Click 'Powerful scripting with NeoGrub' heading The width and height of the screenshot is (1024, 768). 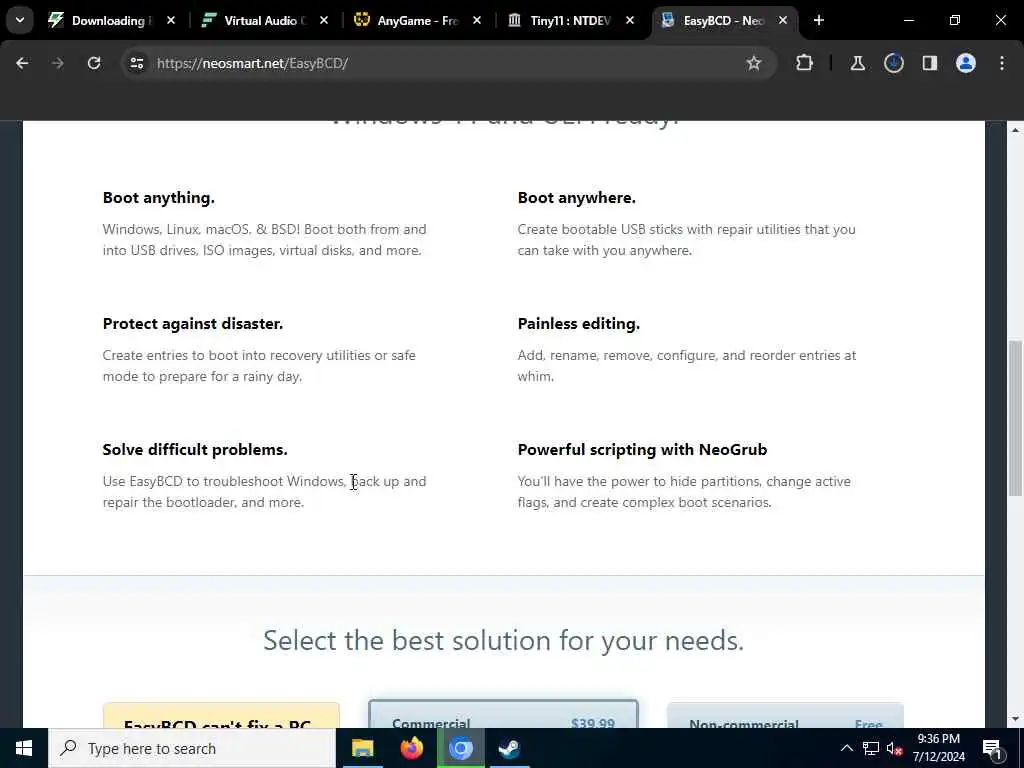(x=643, y=450)
